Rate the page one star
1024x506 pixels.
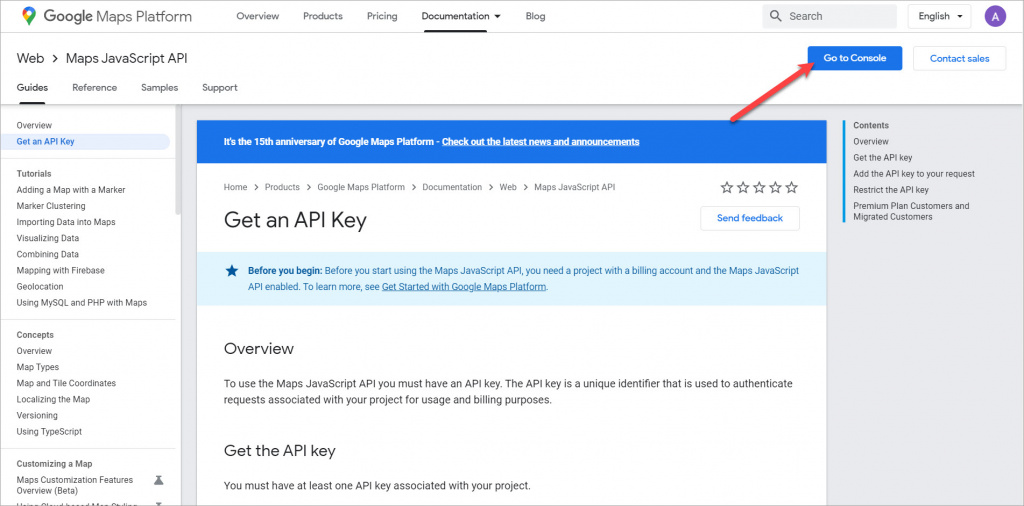click(727, 187)
